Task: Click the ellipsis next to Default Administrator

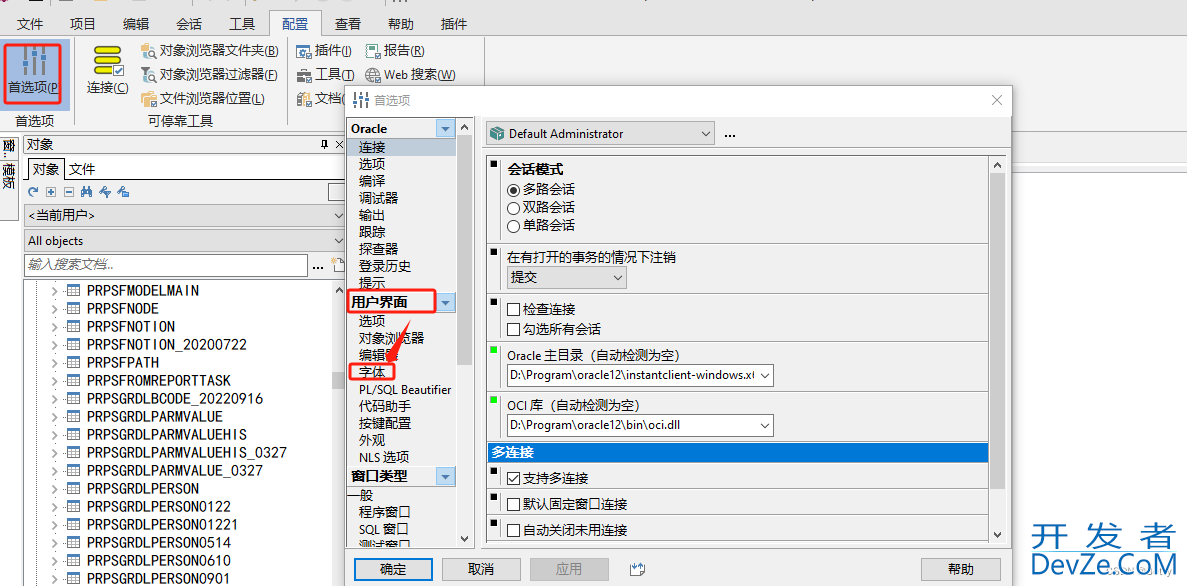Action: click(730, 134)
